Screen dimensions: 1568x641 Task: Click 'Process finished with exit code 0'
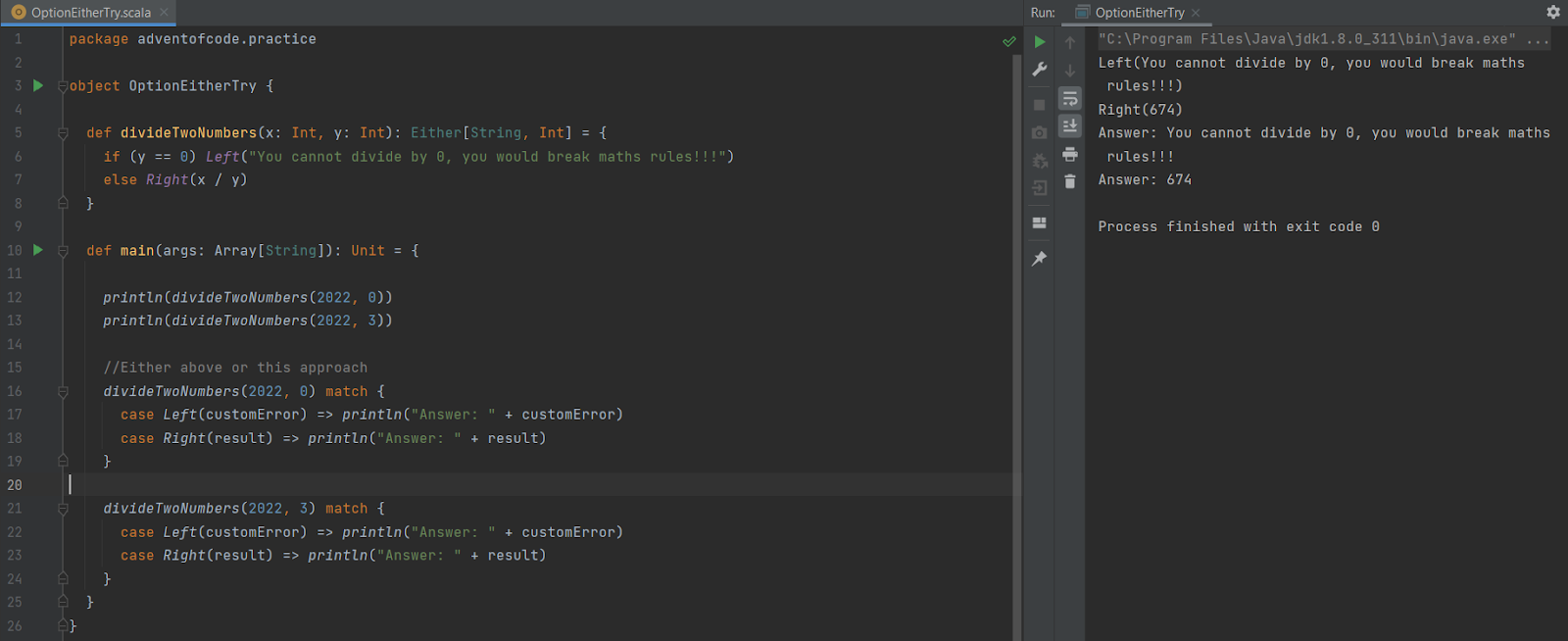pyautogui.click(x=1239, y=226)
